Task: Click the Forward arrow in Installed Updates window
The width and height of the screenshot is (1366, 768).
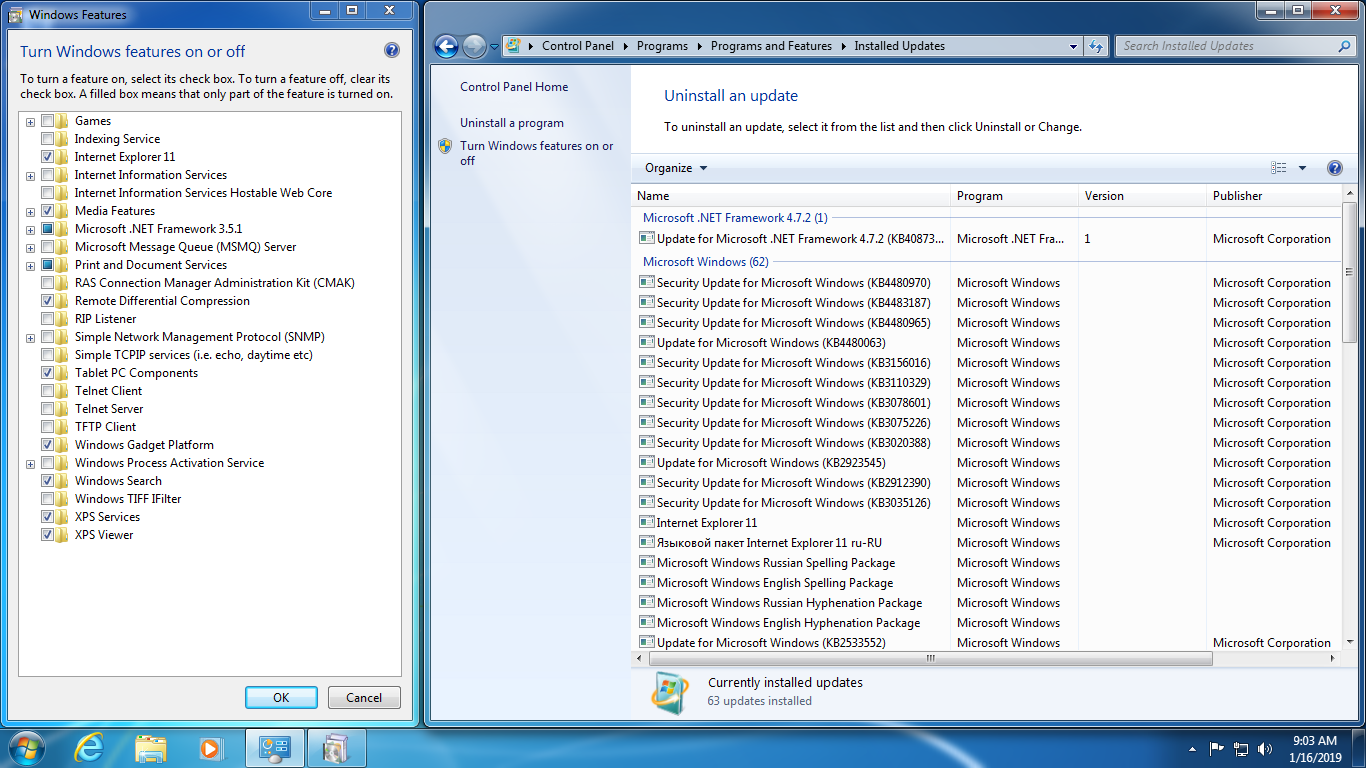Action: pos(474,46)
